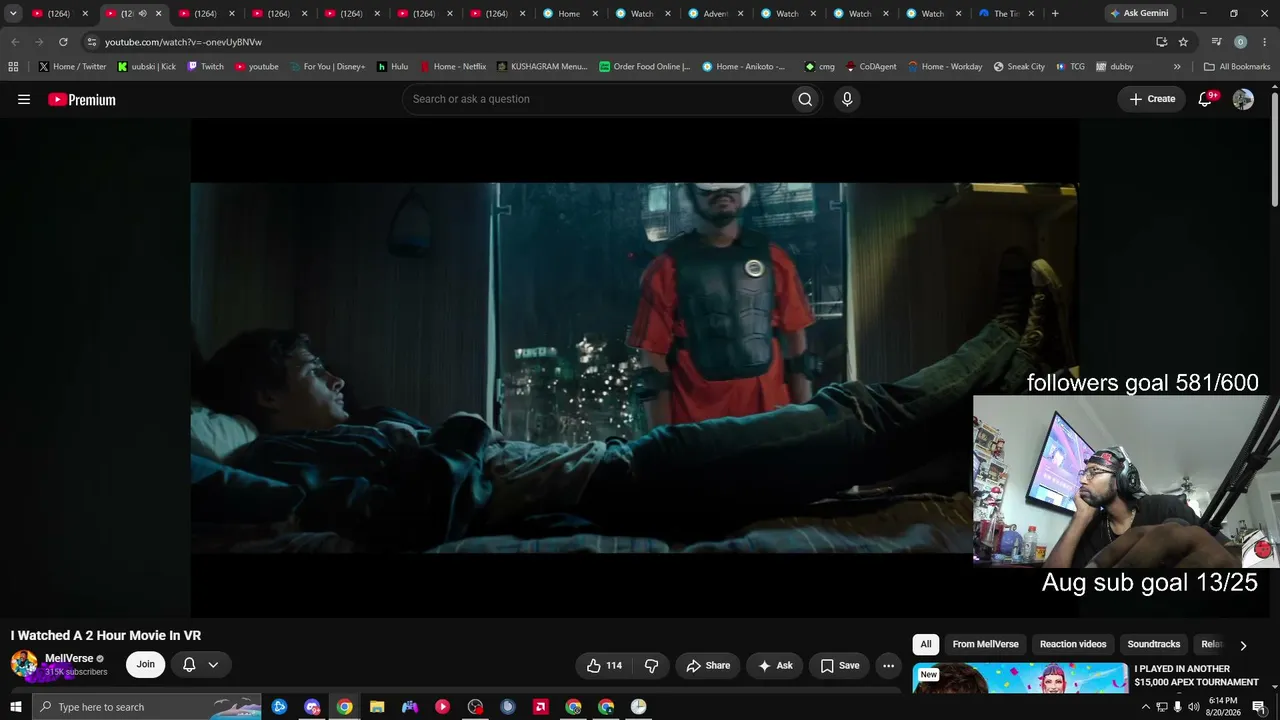
Task: Like the video with thumbs up
Action: [604, 665]
